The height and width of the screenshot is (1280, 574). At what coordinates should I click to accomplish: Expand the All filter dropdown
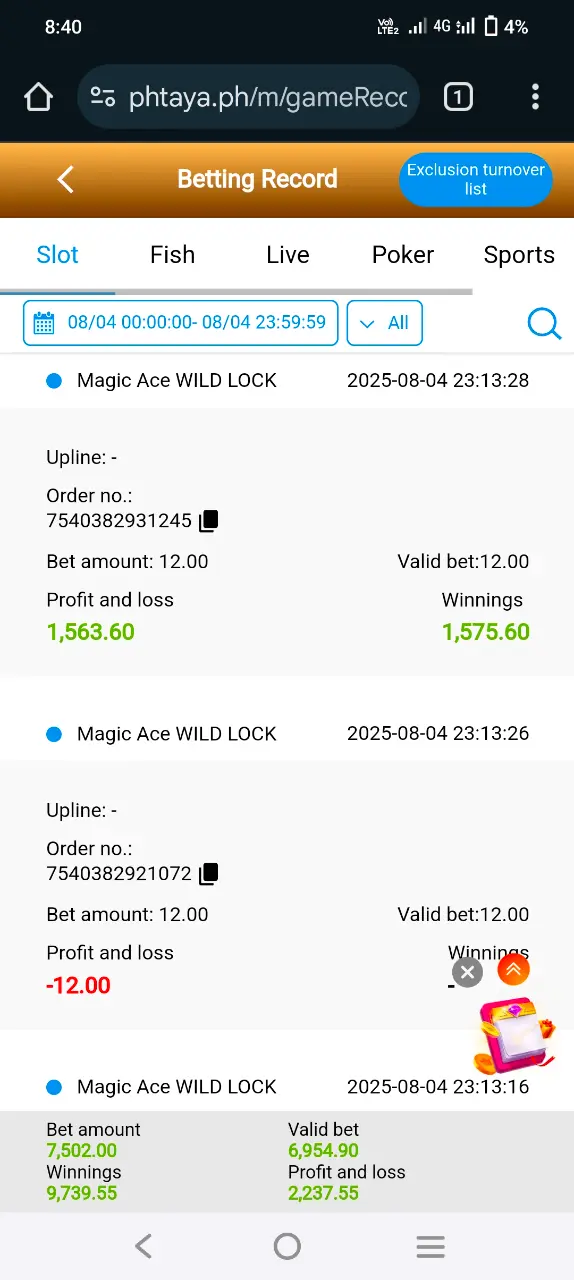click(x=385, y=323)
